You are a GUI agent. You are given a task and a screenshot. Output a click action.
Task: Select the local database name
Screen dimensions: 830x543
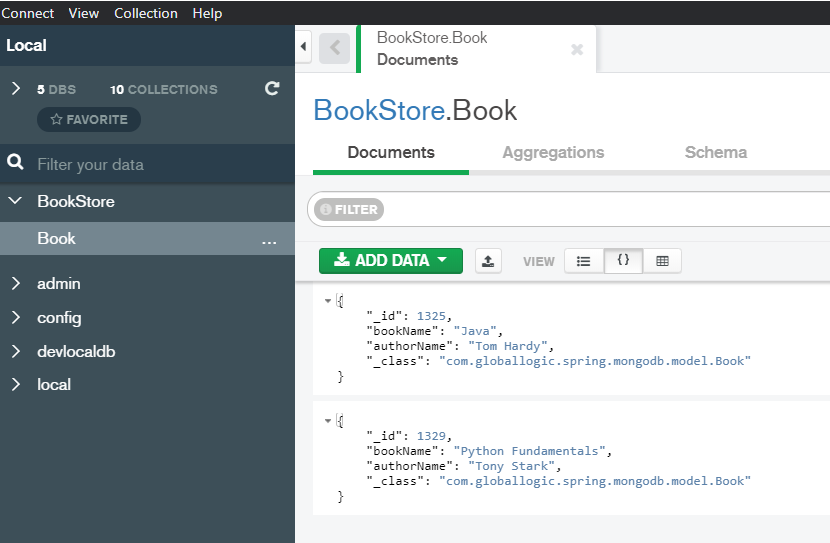pyautogui.click(x=53, y=385)
